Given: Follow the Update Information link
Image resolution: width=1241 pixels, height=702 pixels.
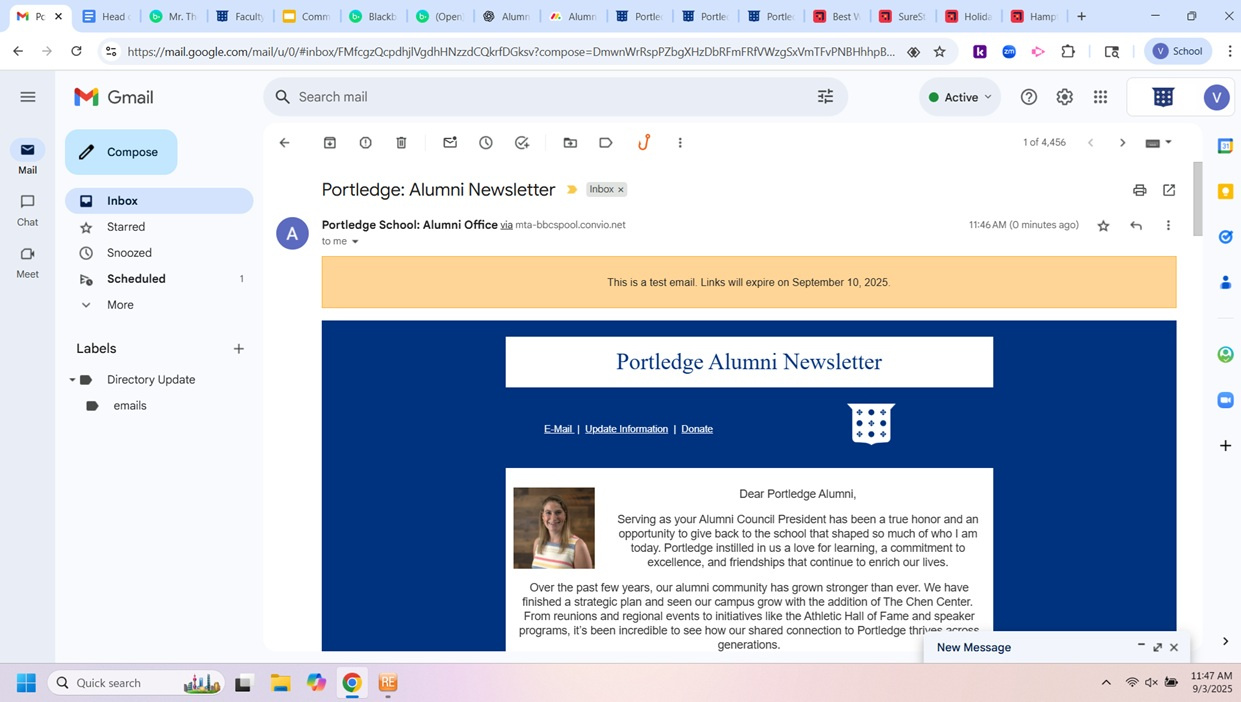Looking at the screenshot, I should point(626,429).
